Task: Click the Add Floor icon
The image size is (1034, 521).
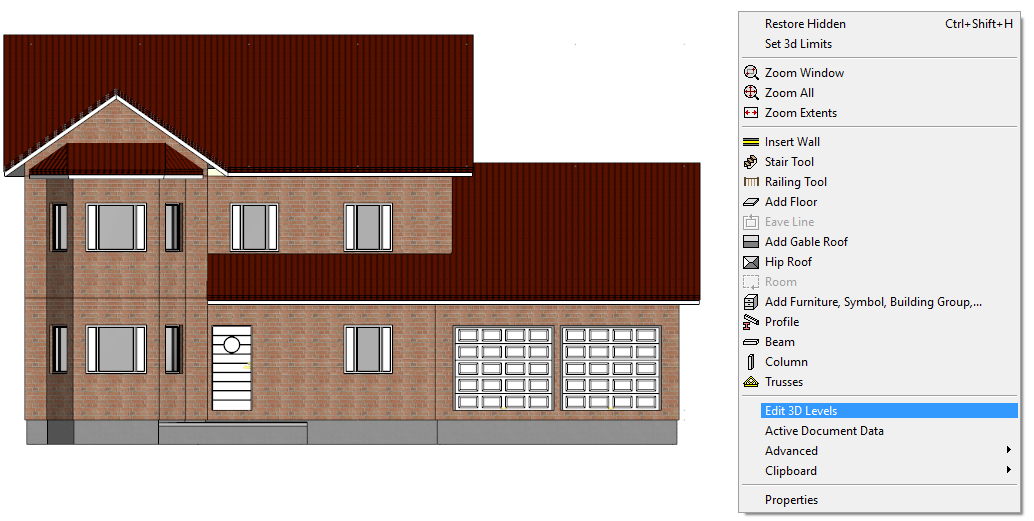Action: pos(750,202)
